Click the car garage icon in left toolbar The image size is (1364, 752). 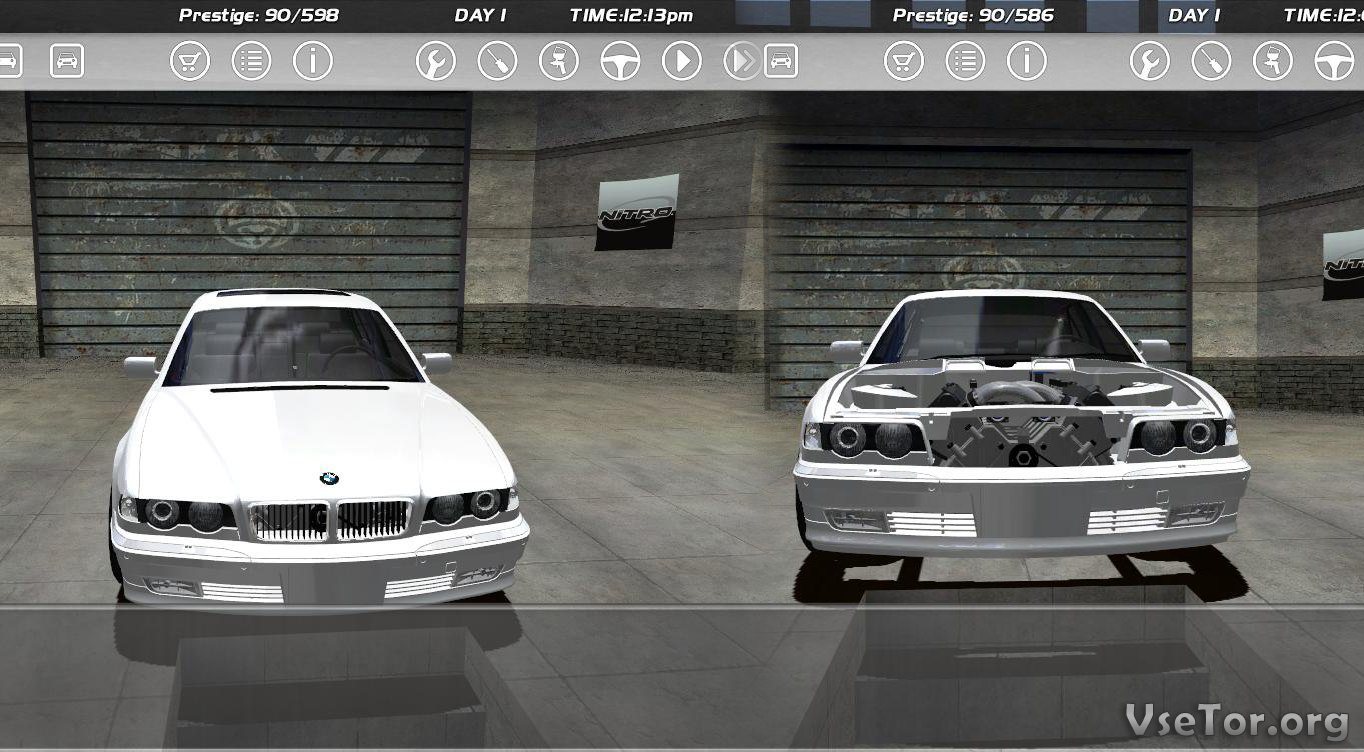(67, 62)
